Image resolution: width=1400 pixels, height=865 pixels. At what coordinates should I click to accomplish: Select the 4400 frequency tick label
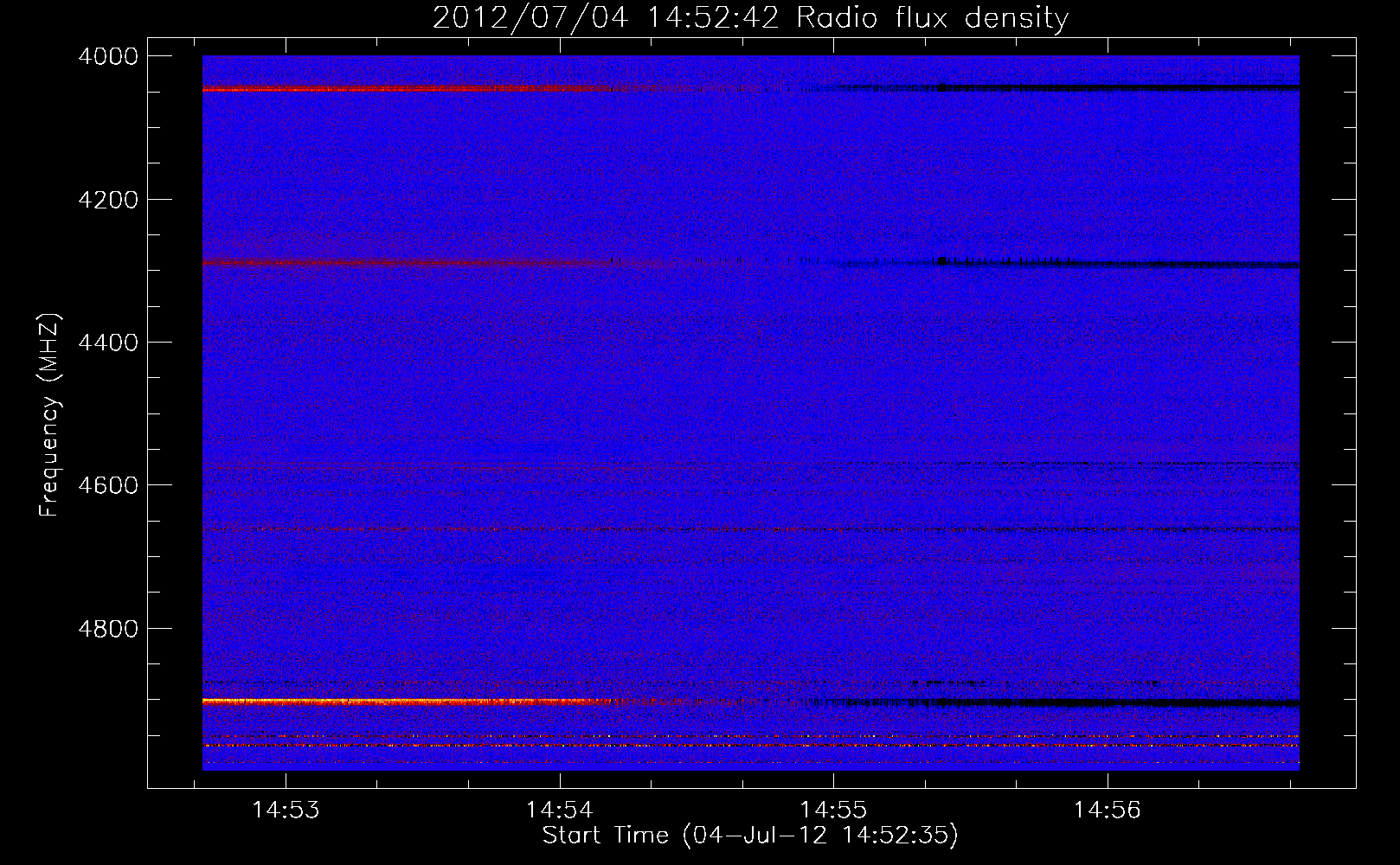(x=108, y=343)
